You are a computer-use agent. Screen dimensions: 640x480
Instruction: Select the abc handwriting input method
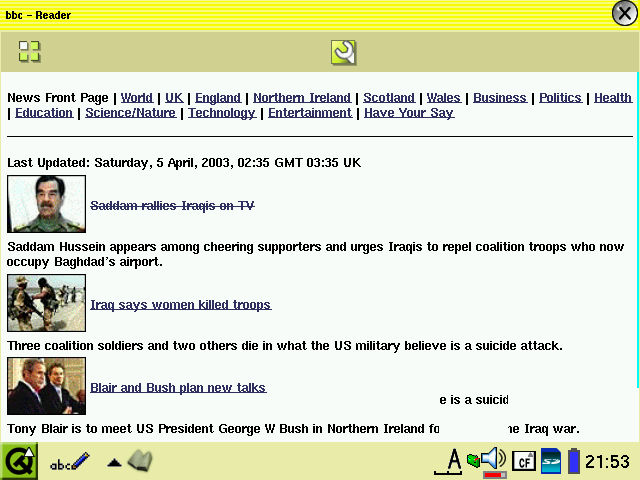(x=69, y=462)
